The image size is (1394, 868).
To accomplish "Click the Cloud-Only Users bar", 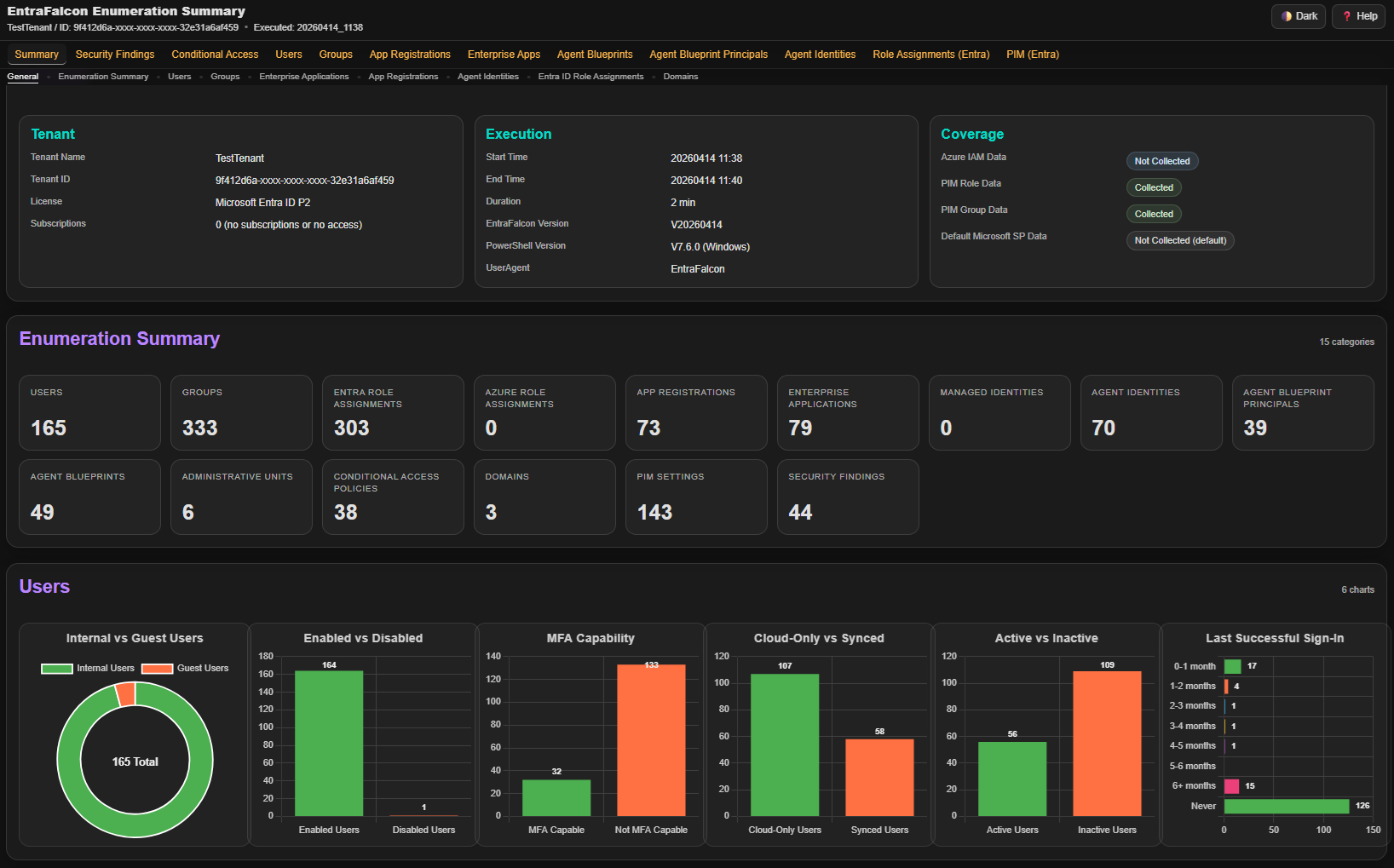I will coord(785,744).
